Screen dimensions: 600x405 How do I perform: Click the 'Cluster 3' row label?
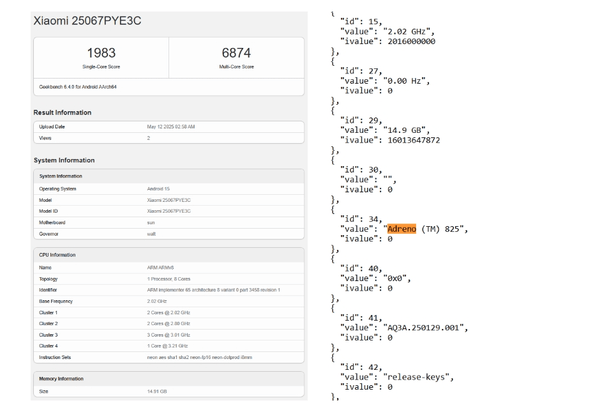coord(48,335)
